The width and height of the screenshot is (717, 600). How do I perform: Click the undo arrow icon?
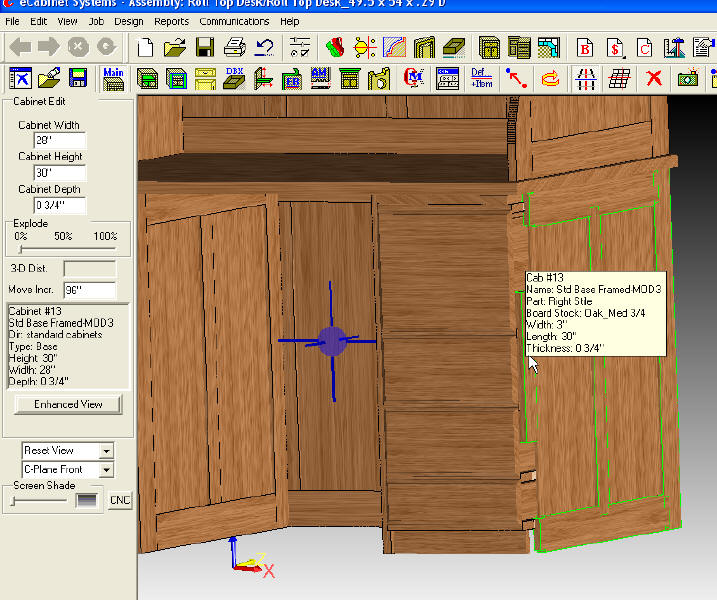[265, 46]
